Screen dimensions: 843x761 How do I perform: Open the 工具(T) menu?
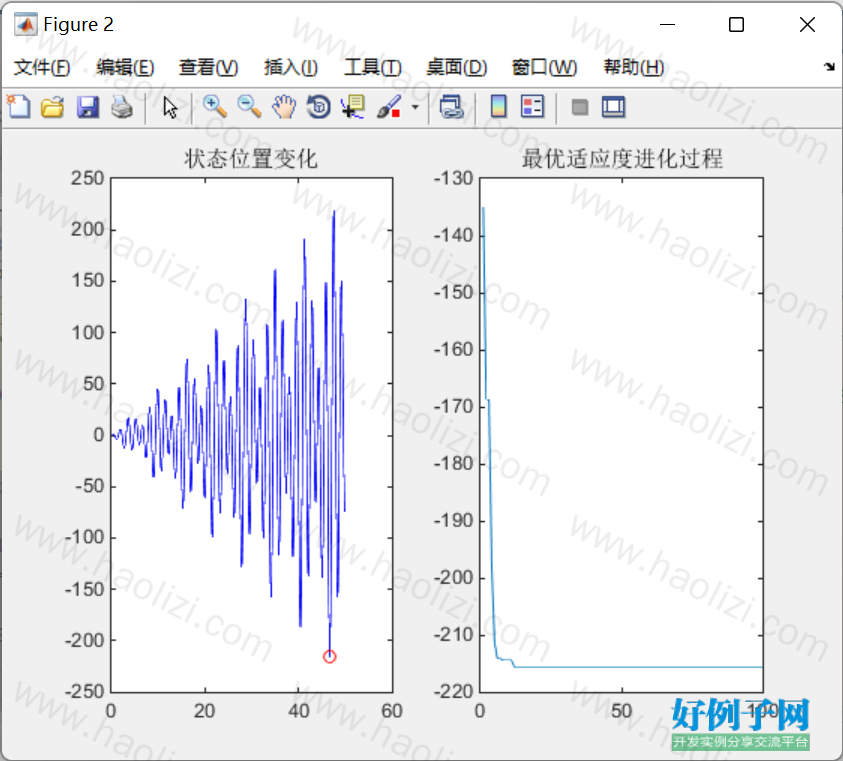[373, 67]
